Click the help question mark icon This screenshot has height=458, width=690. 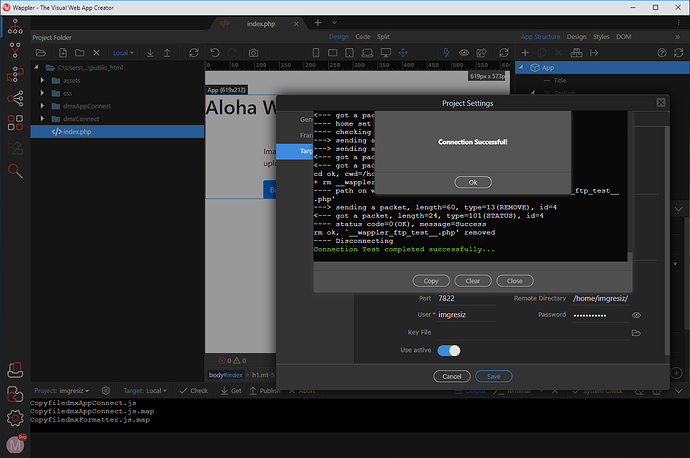[662, 53]
